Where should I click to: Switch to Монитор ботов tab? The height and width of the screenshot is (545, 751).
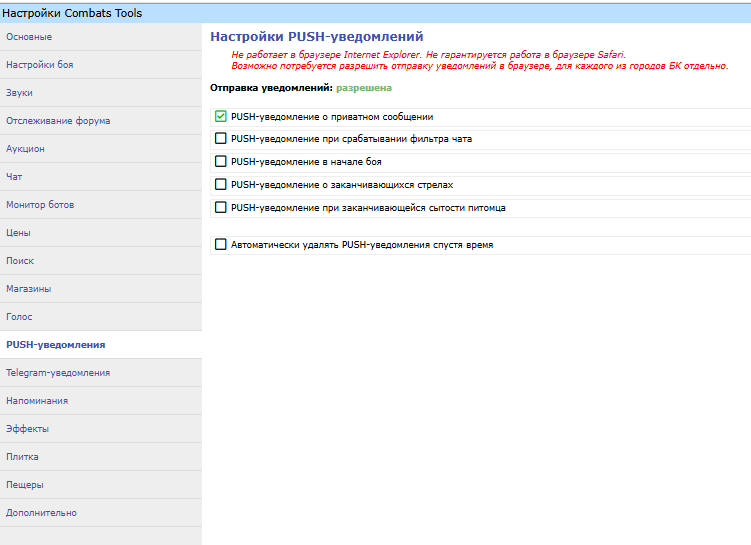(41, 205)
